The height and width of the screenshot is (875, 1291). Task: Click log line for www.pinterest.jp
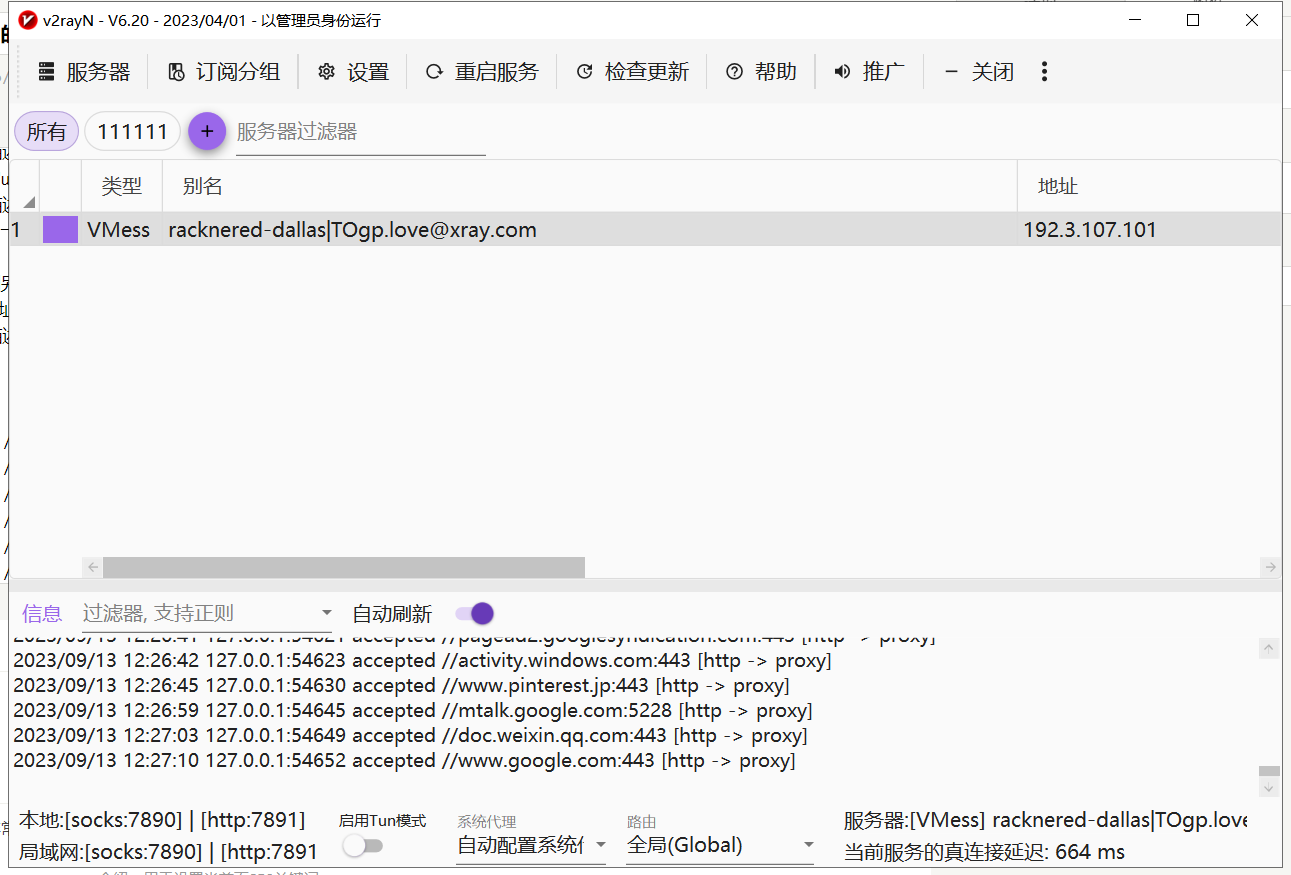[401, 686]
